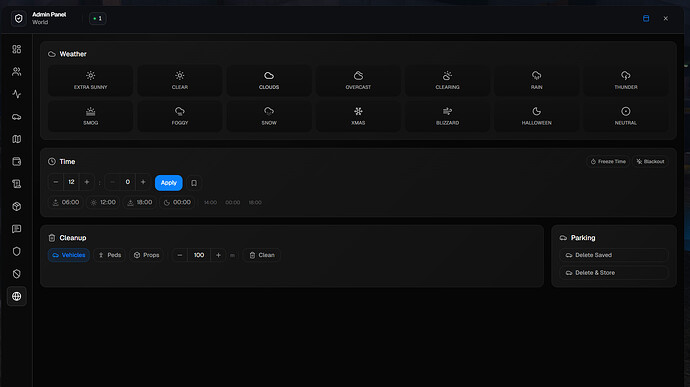
Task: Increase the minute value
Action: [x=143, y=182]
